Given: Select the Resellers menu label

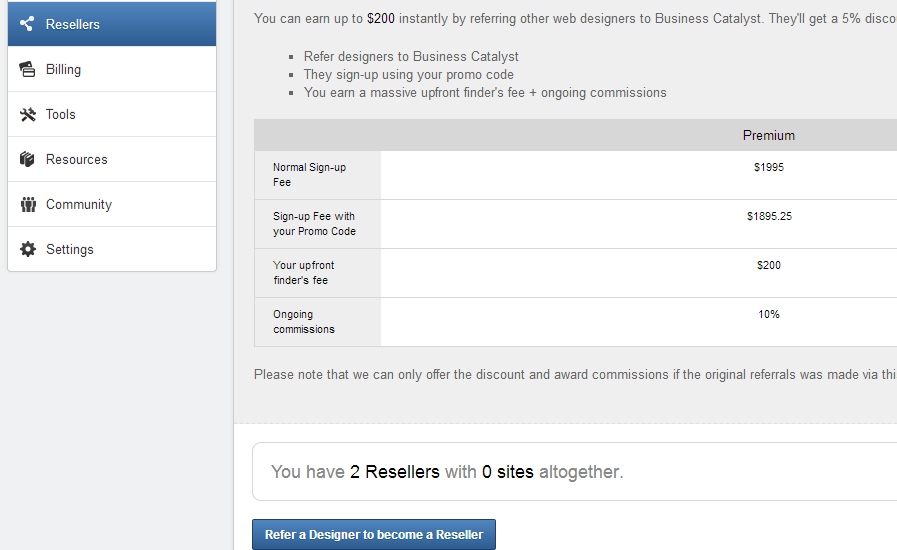Looking at the screenshot, I should pyautogui.click(x=73, y=24).
